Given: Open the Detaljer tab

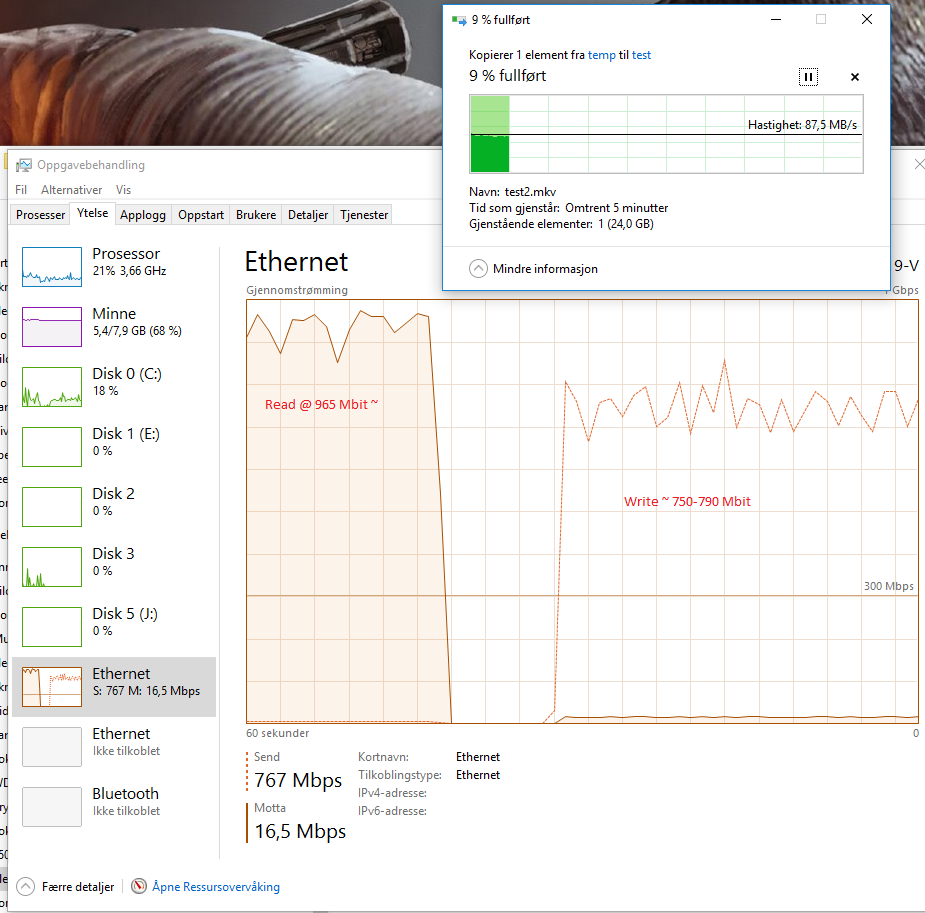Looking at the screenshot, I should tap(308, 215).
